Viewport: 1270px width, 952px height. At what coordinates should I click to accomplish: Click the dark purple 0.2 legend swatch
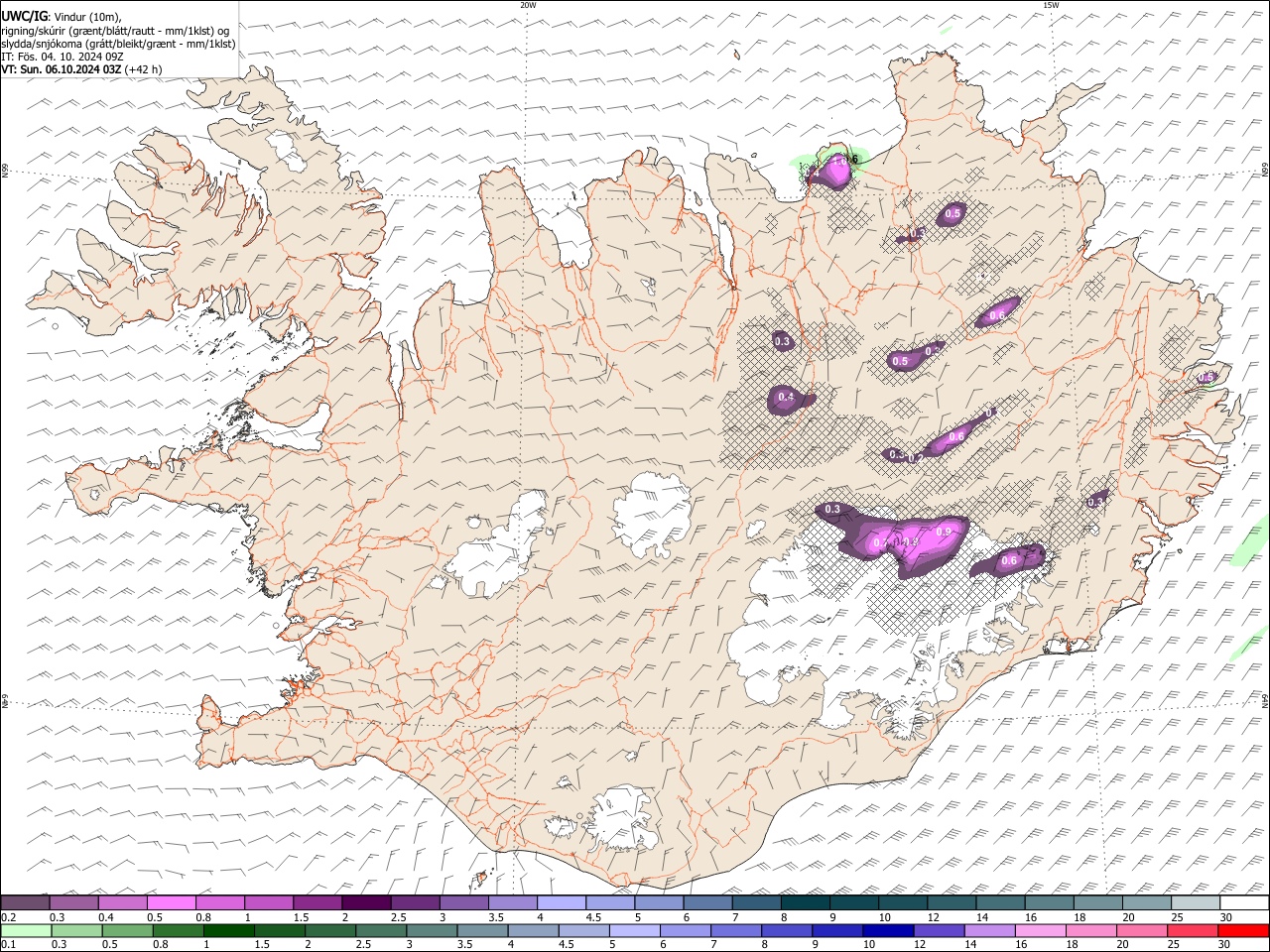pyautogui.click(x=25, y=902)
